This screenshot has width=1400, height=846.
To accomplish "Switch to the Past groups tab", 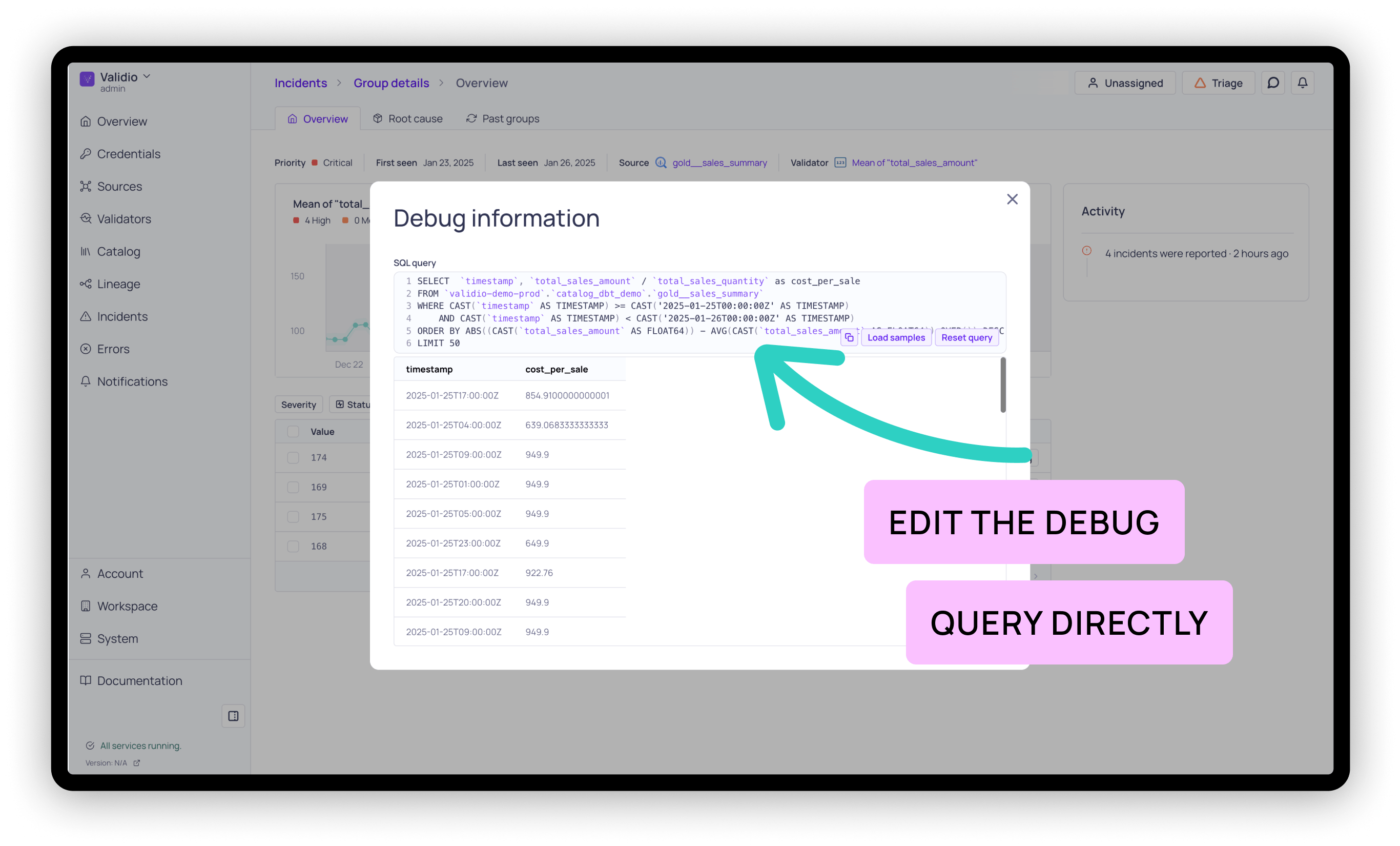I will [502, 119].
